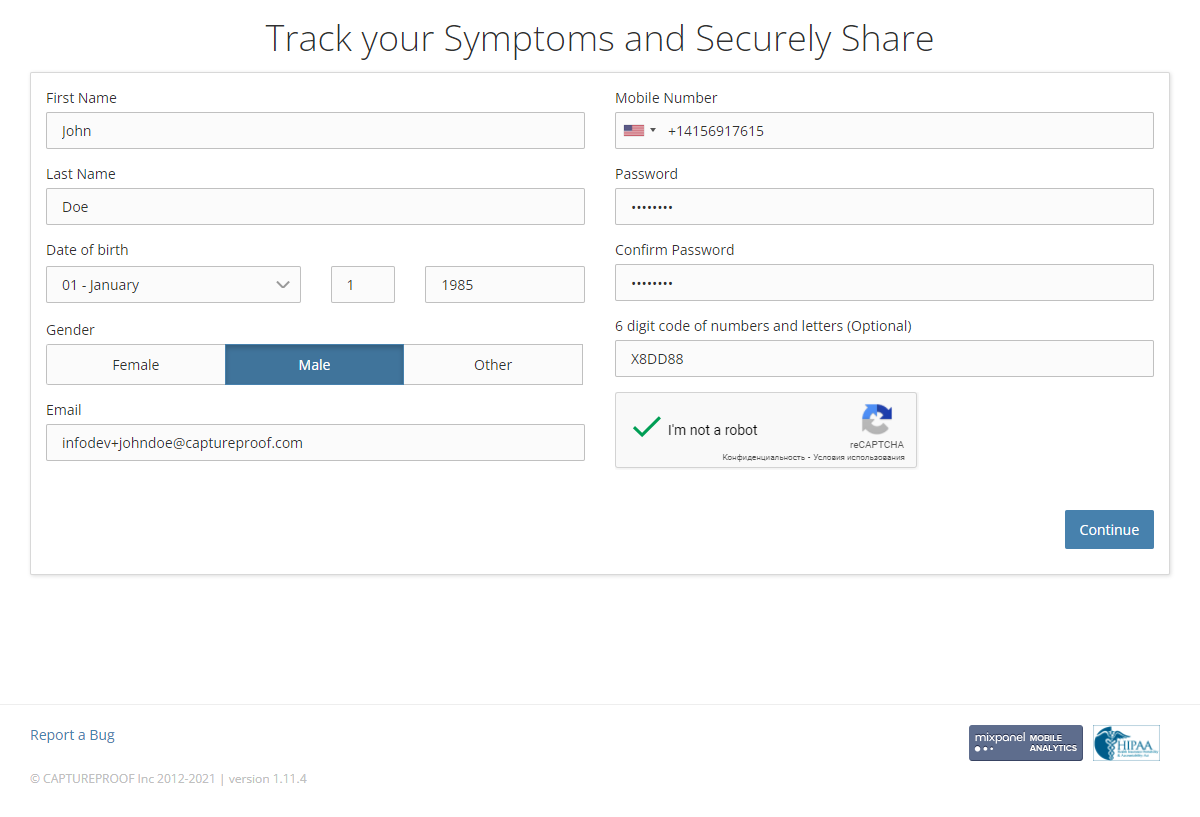The image size is (1200, 817).
Task: Click the birth day field
Action: coord(363,285)
